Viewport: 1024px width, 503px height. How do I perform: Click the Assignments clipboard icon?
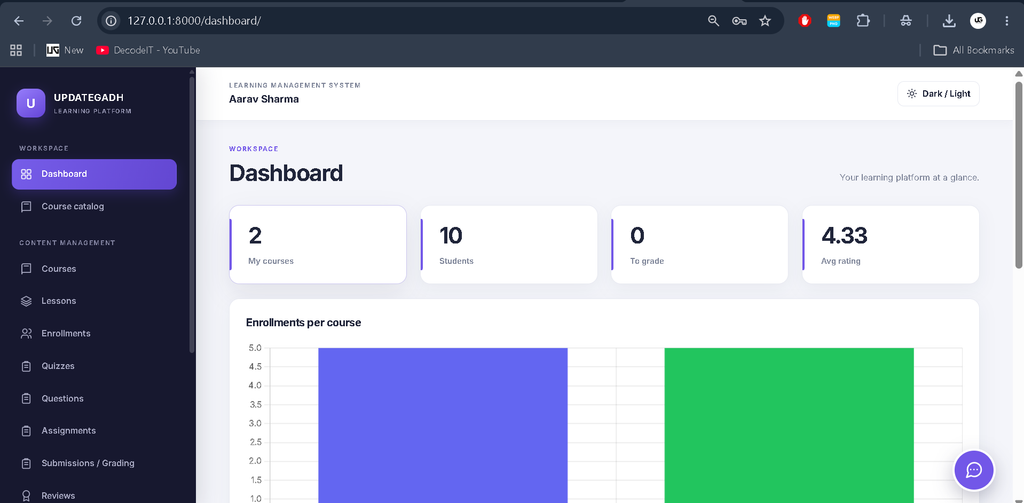click(x=26, y=430)
